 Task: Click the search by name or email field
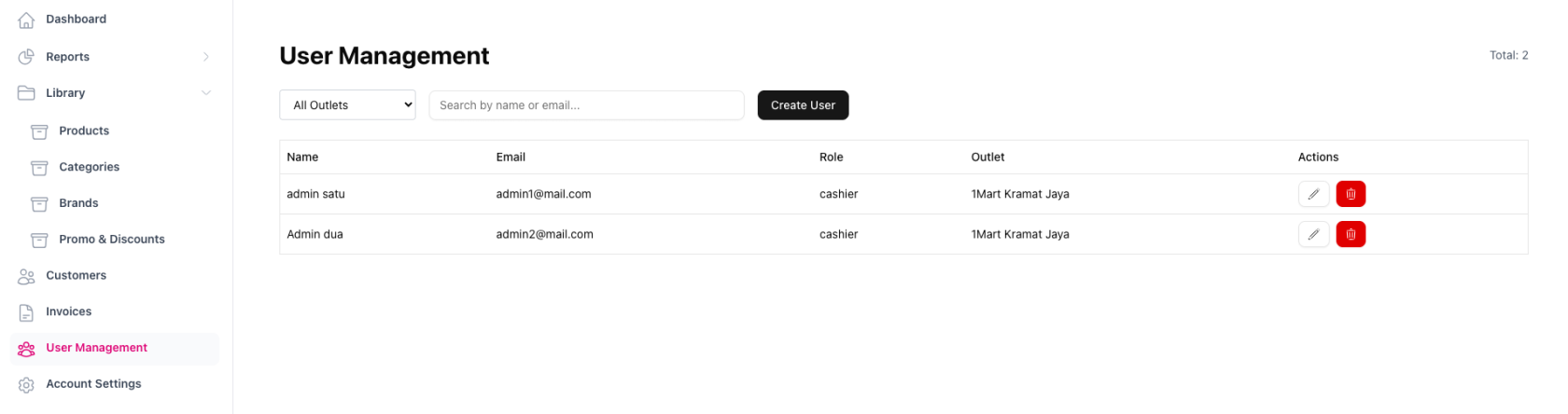coord(586,105)
